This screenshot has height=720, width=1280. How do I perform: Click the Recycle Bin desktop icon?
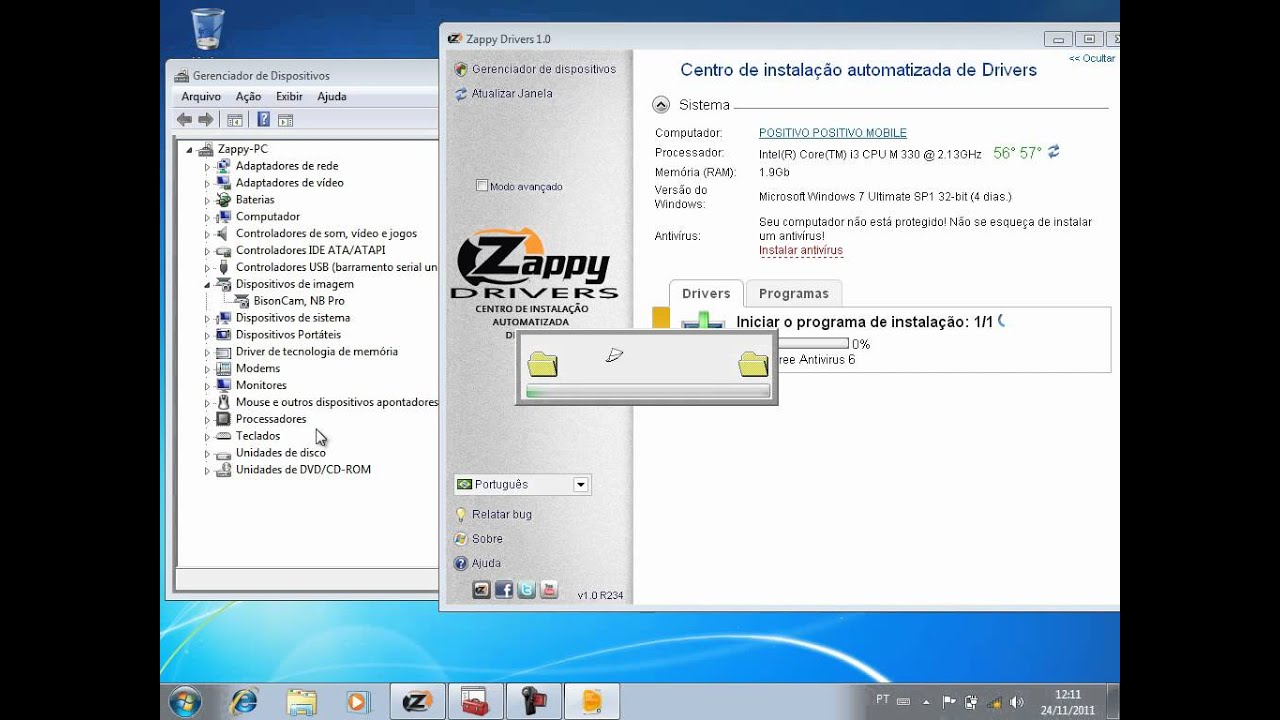[207, 28]
